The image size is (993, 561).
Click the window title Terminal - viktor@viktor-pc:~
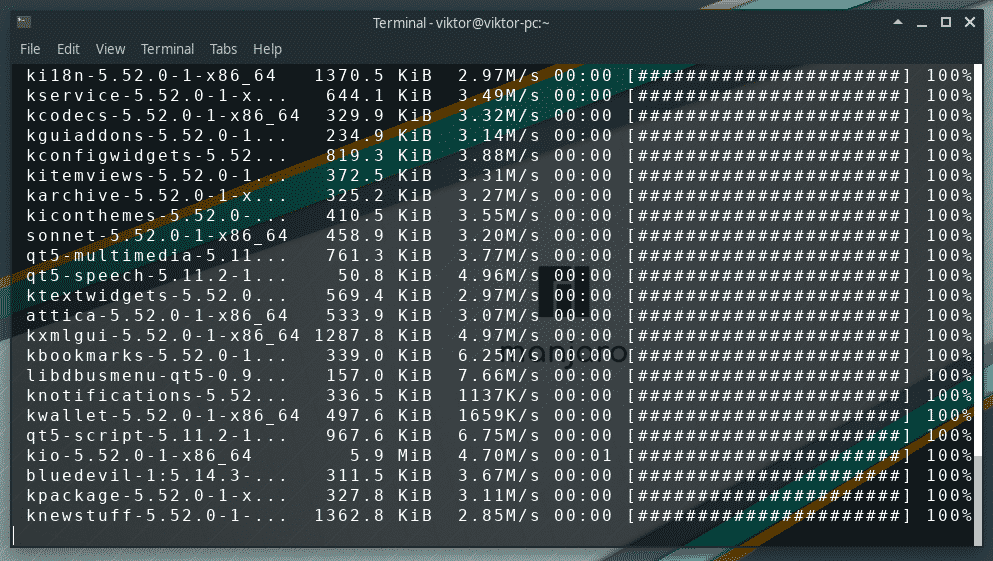461,23
